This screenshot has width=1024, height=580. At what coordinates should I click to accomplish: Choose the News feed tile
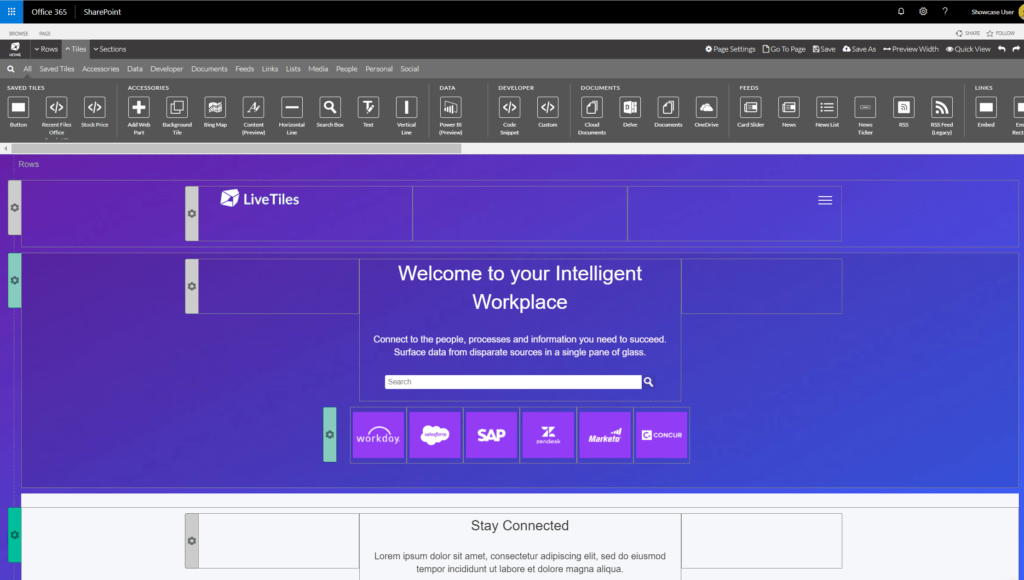pyautogui.click(x=789, y=108)
